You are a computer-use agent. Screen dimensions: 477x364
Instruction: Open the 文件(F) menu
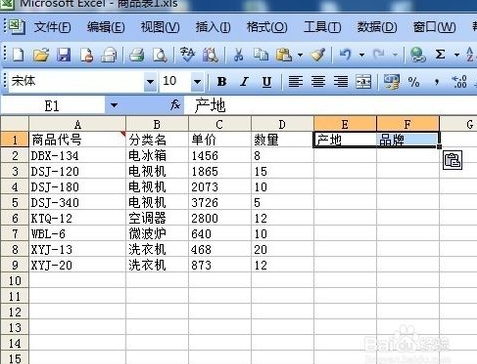tap(52, 27)
